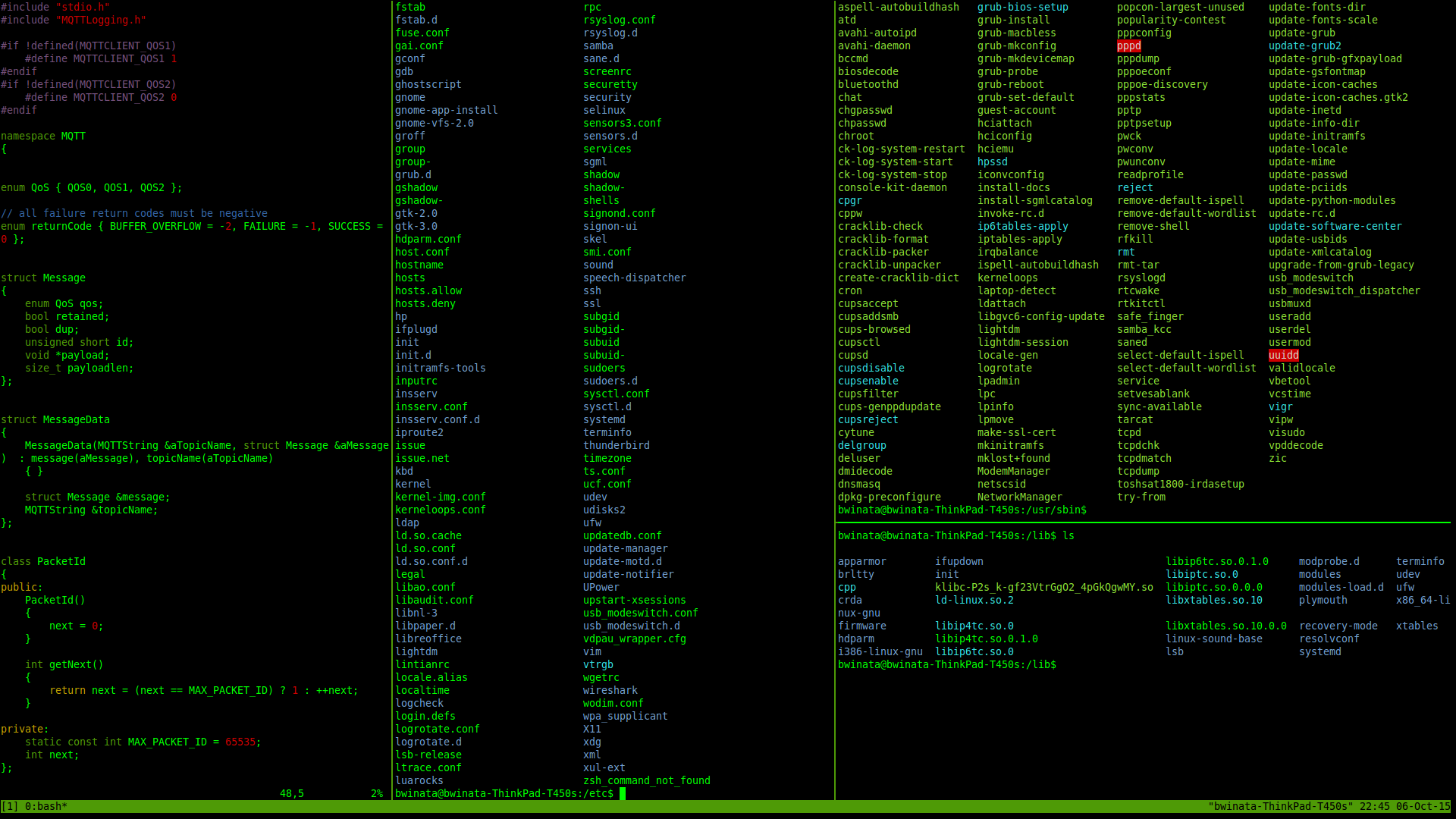1456x819 pixels.
Task: Click the hosts file in /etc listing
Action: pos(409,278)
